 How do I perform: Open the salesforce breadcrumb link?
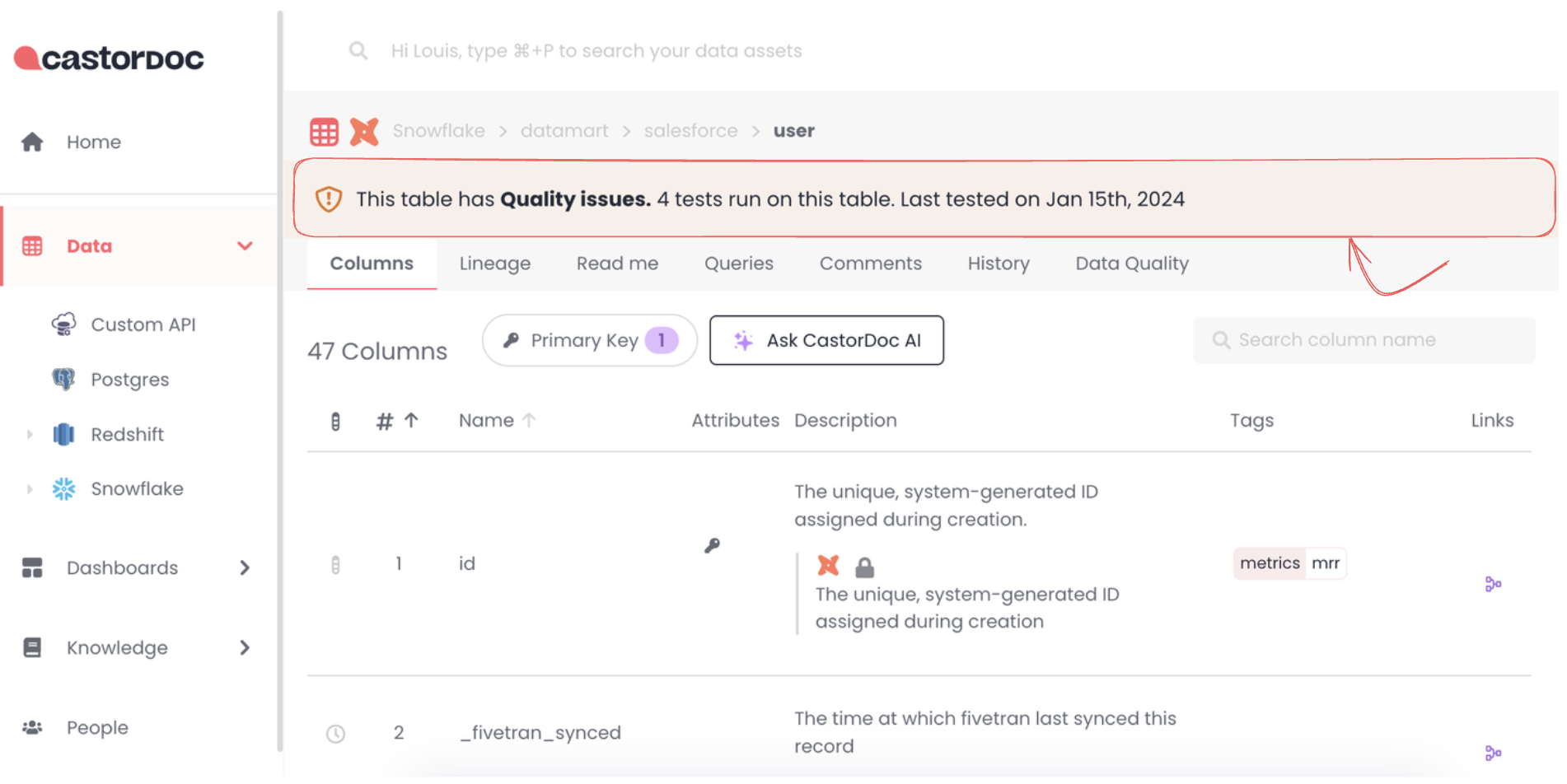point(690,130)
